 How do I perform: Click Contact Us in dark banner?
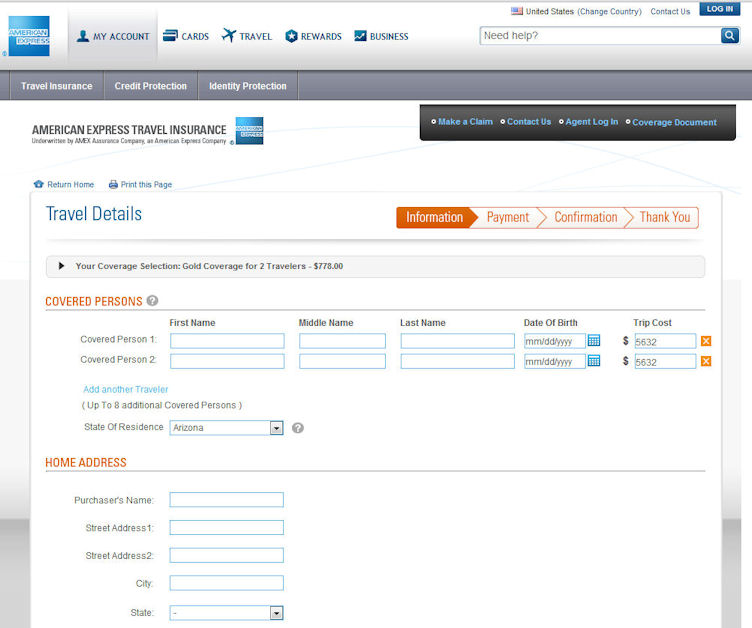529,122
